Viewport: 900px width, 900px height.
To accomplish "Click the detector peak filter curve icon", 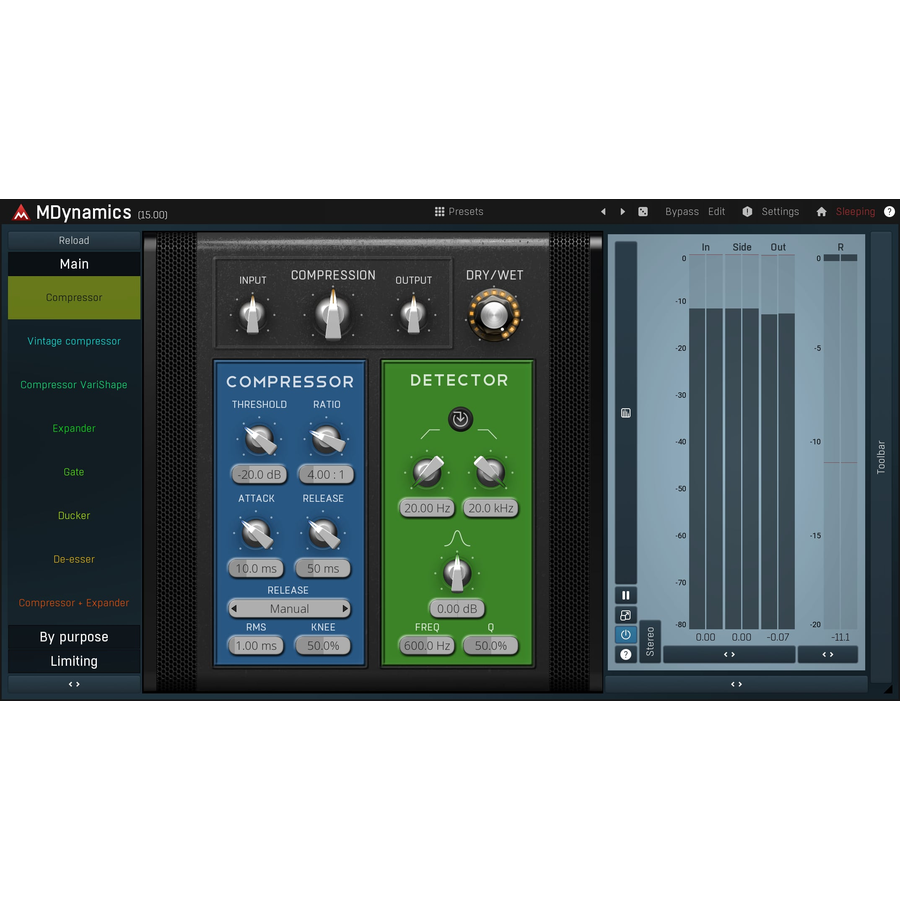I will tap(457, 538).
